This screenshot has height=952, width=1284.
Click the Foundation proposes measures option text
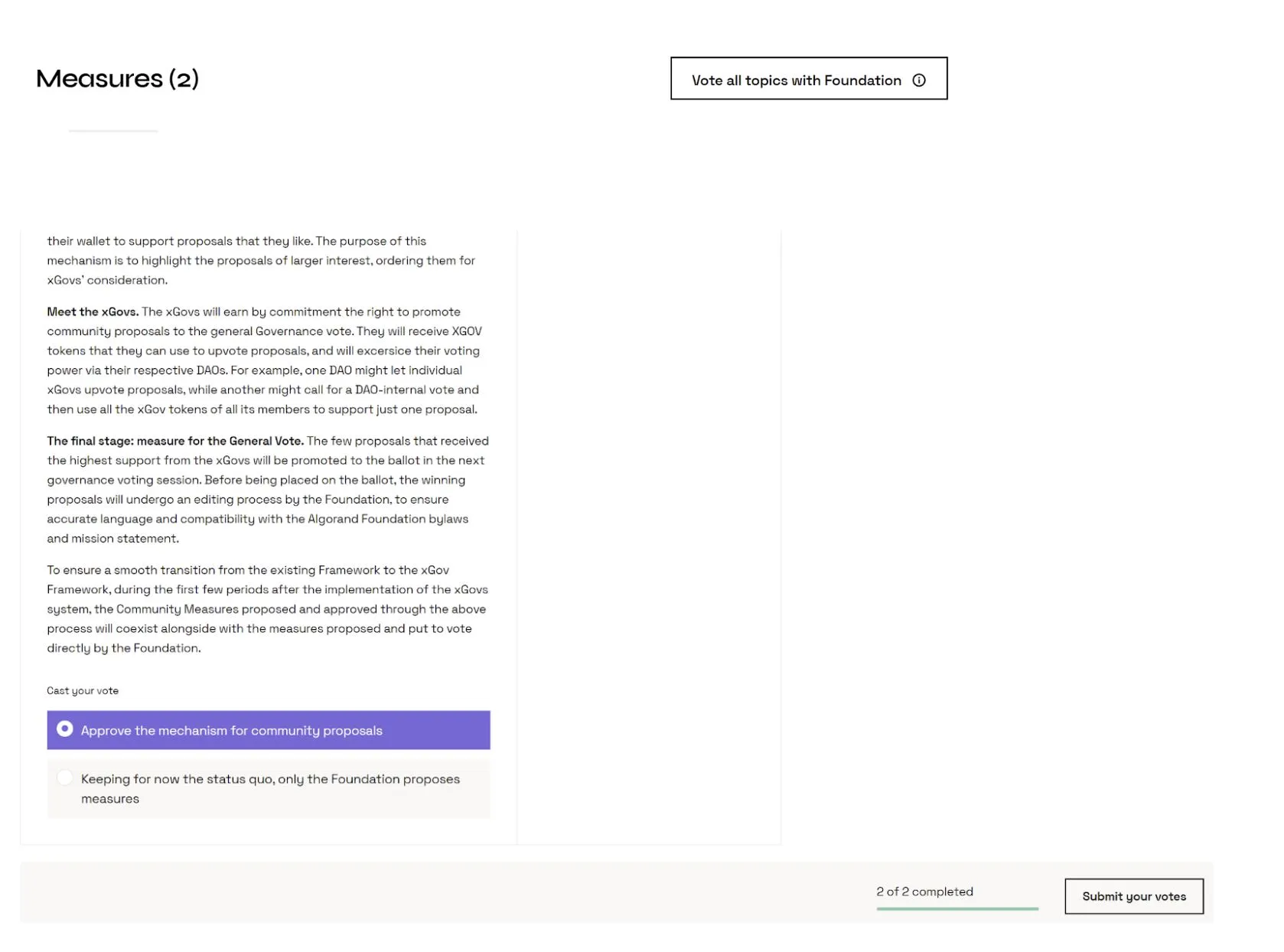tap(270, 788)
